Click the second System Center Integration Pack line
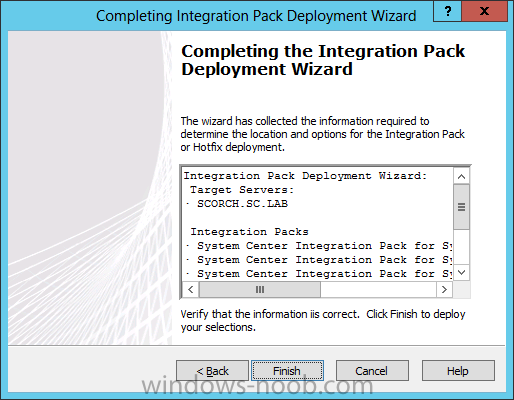514x400 pixels. pos(319,260)
